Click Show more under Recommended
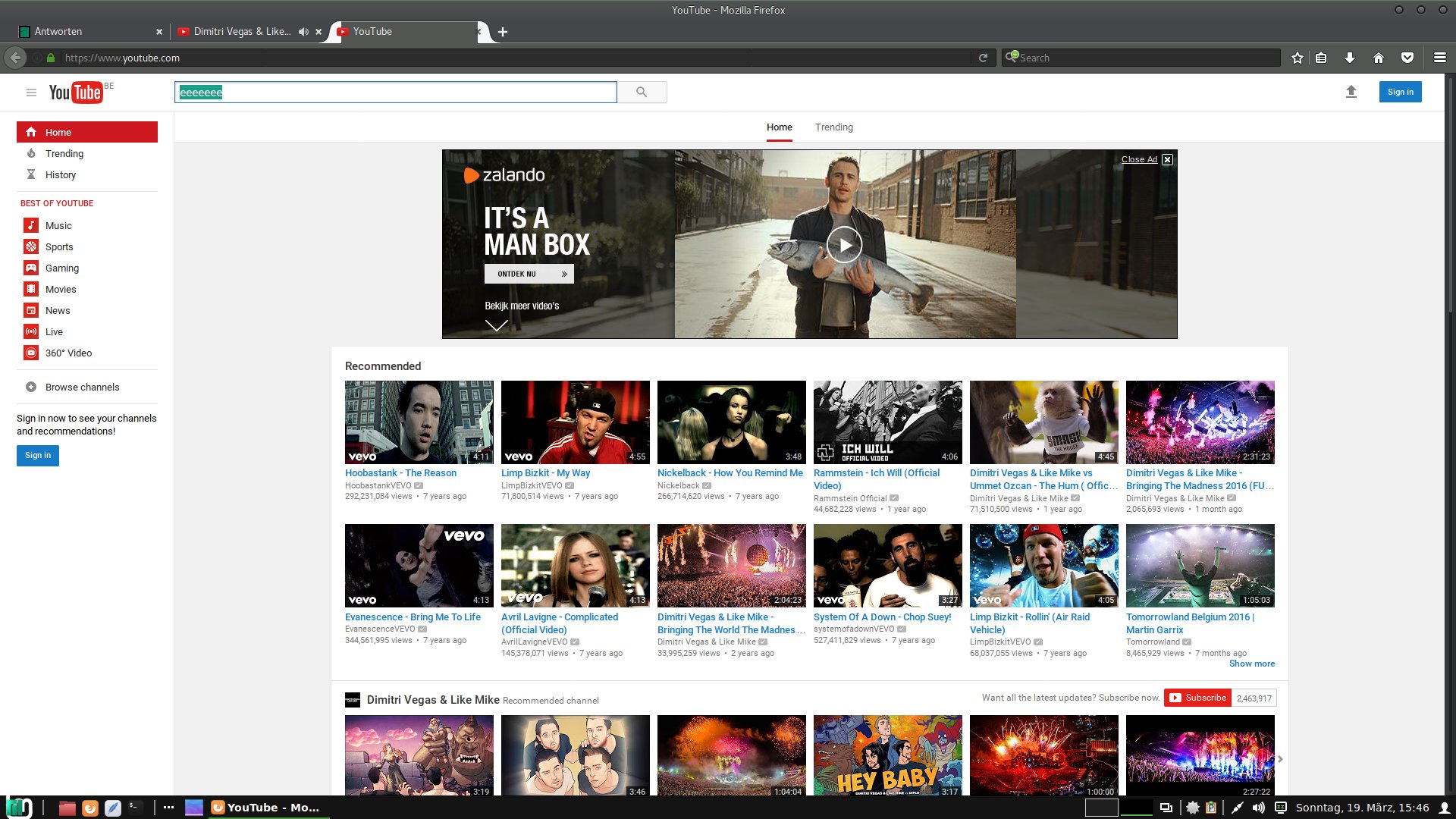 (x=1251, y=664)
